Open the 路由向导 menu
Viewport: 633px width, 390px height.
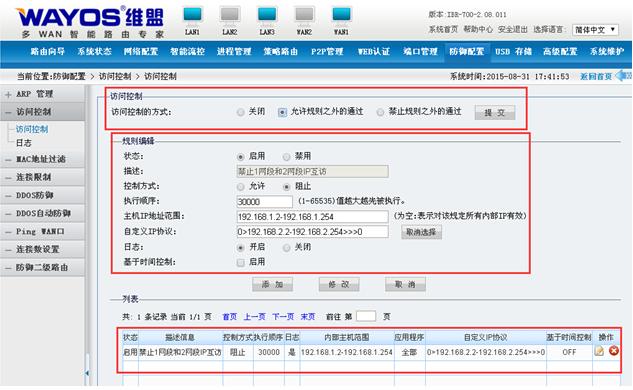pyautogui.click(x=48, y=52)
